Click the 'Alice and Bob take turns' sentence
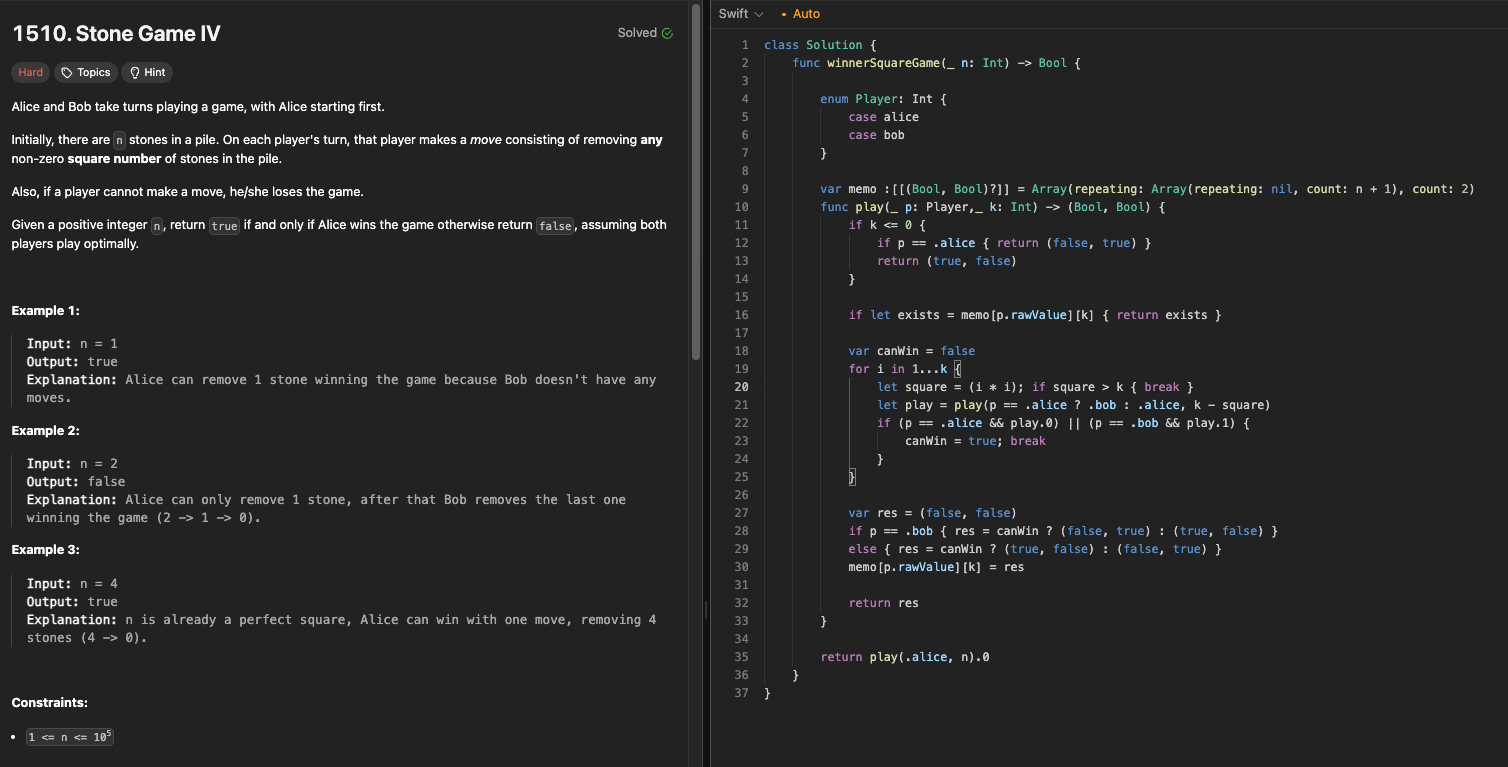The height and width of the screenshot is (767, 1508). tap(198, 107)
